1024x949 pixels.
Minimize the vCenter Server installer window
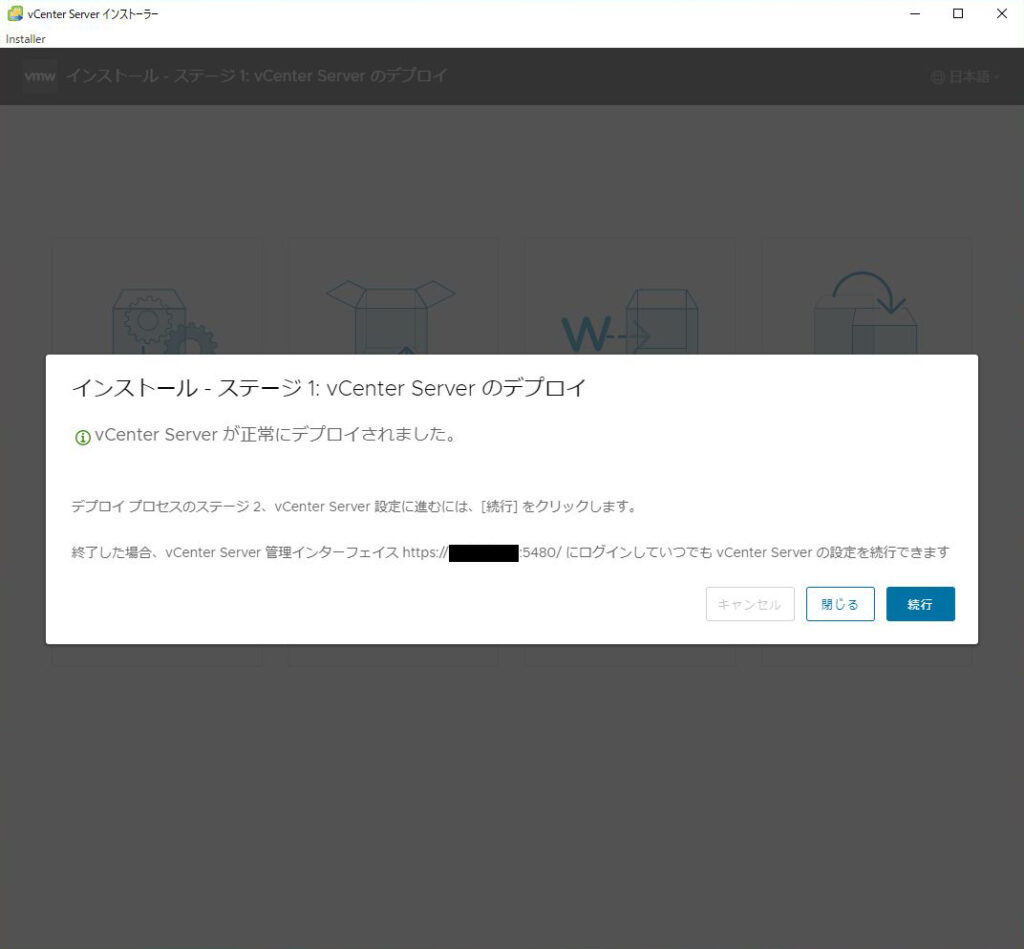915,14
